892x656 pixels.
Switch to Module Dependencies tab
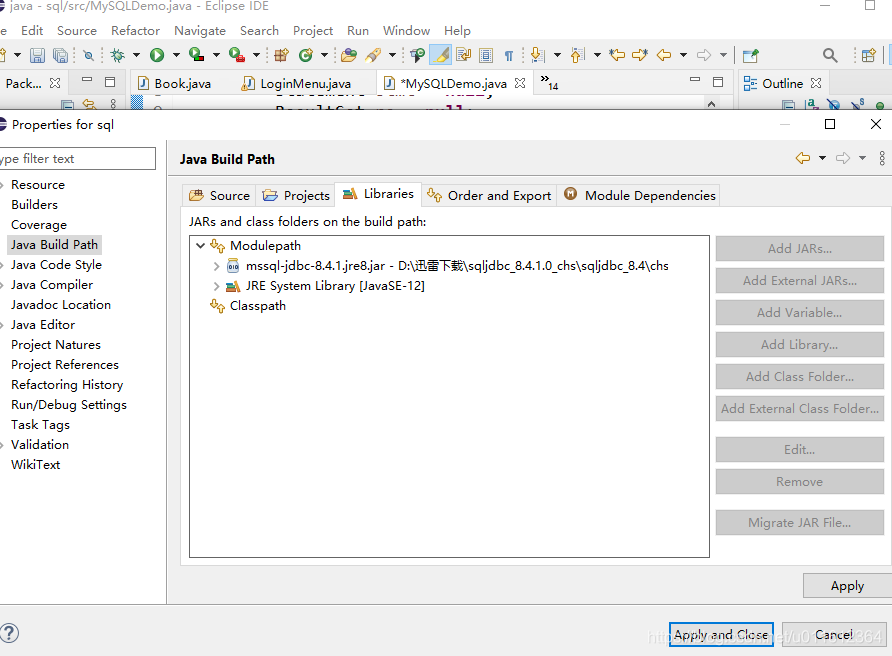pyautogui.click(x=639, y=195)
